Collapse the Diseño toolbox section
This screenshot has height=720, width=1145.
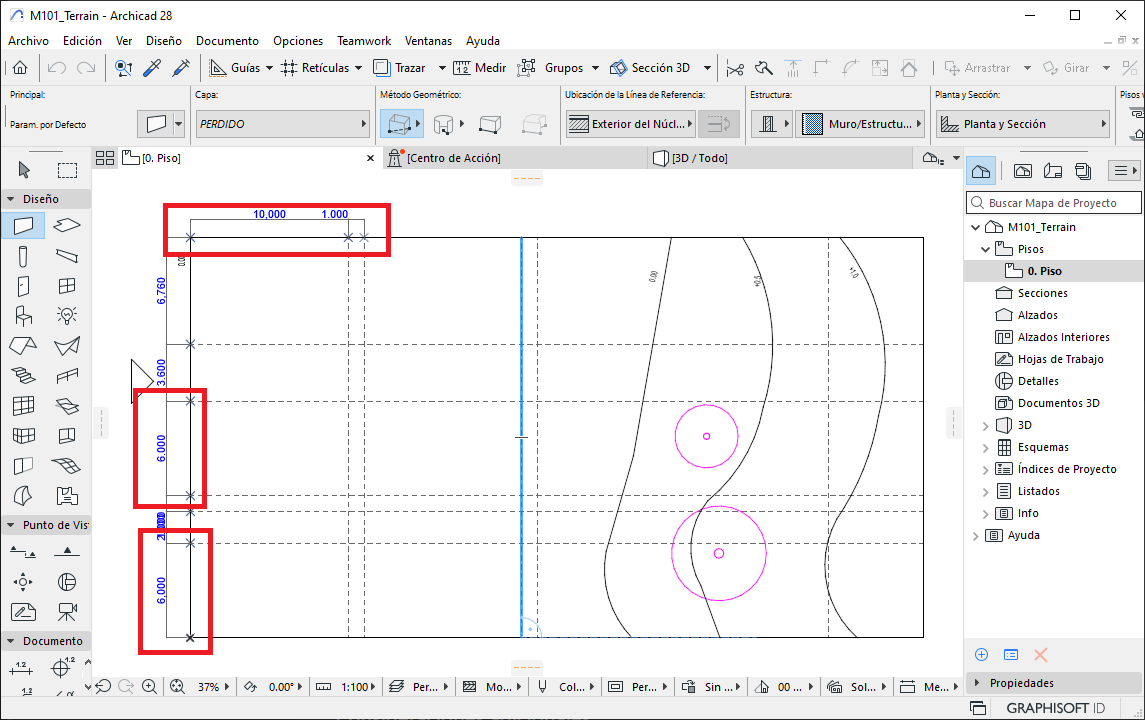click(10, 199)
